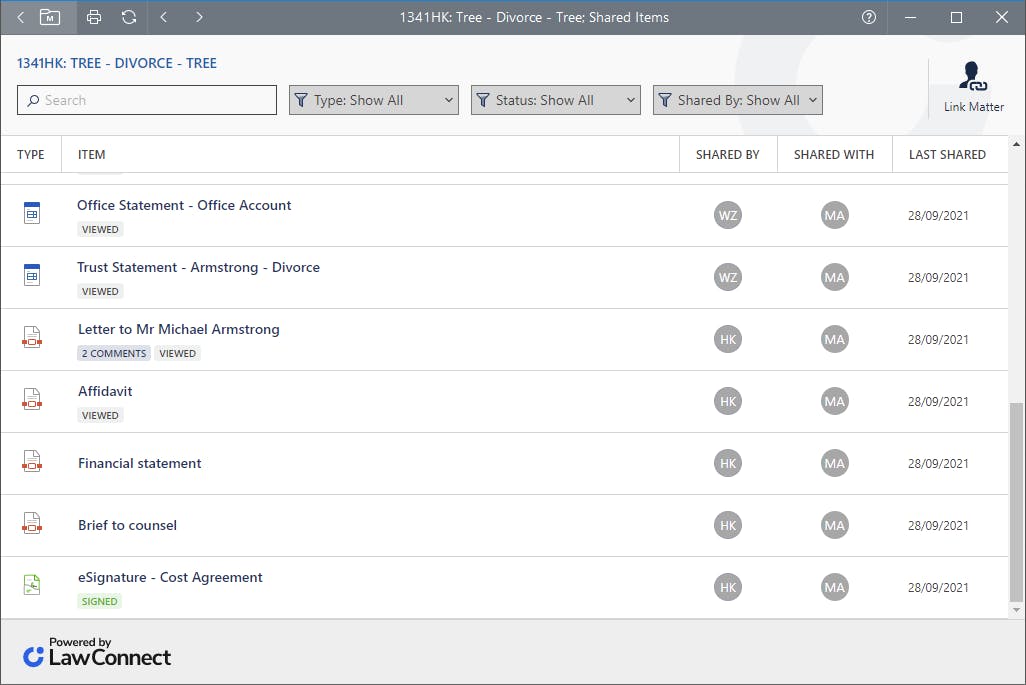Click the HK avatar for Brief to counsel
This screenshot has width=1026, height=685.
[x=728, y=525]
